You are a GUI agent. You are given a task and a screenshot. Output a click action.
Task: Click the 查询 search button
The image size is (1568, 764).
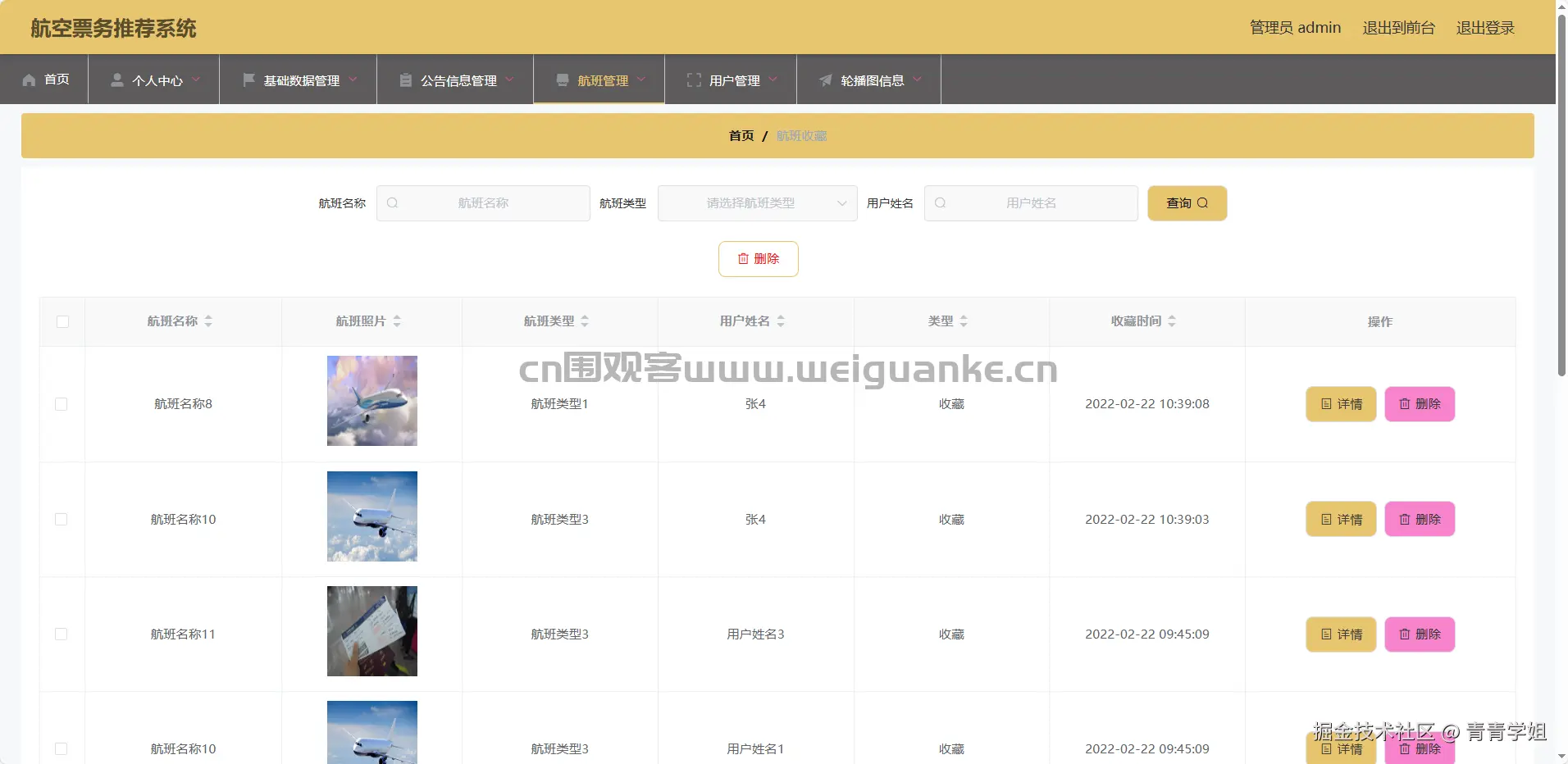click(1187, 203)
